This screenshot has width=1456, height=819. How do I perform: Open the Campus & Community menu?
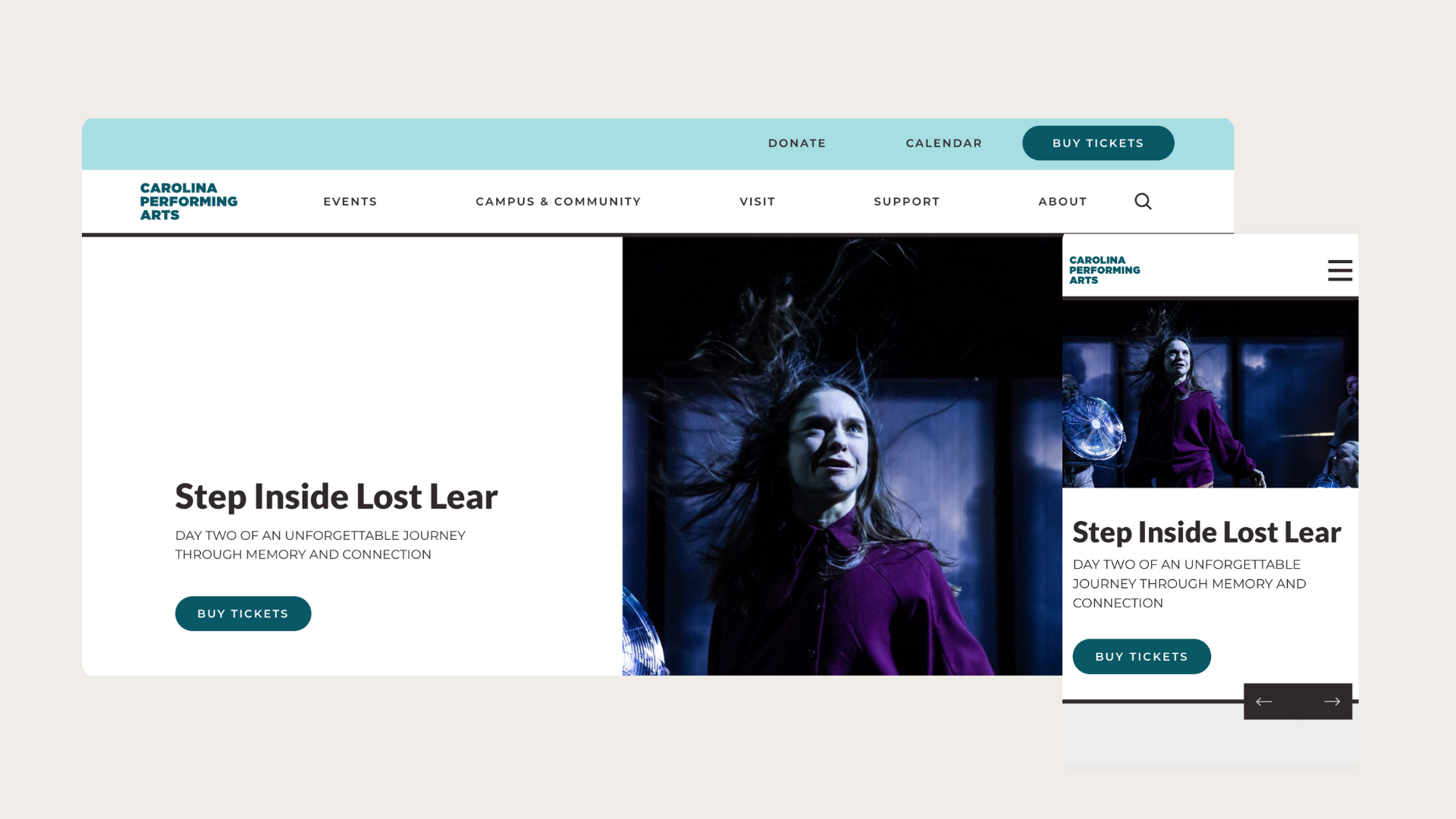click(x=558, y=201)
